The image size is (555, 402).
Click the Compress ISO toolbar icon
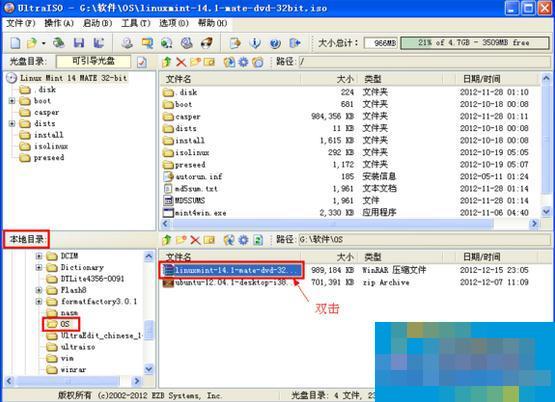tap(147, 43)
